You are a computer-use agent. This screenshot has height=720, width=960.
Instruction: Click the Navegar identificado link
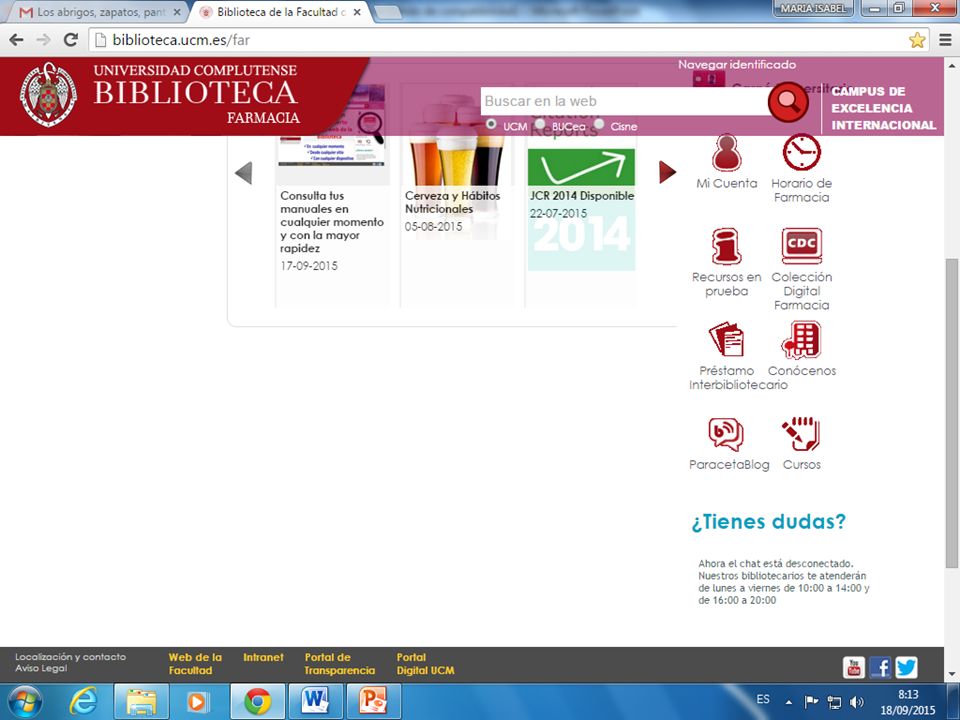737,64
